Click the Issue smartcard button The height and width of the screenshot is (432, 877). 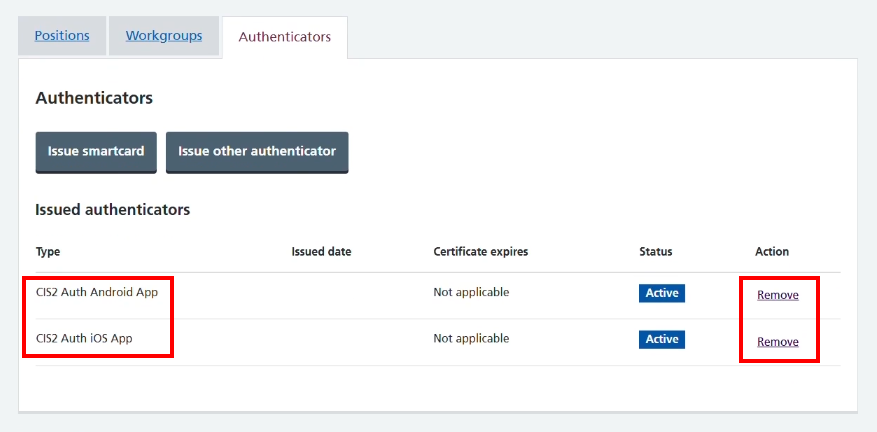click(96, 152)
